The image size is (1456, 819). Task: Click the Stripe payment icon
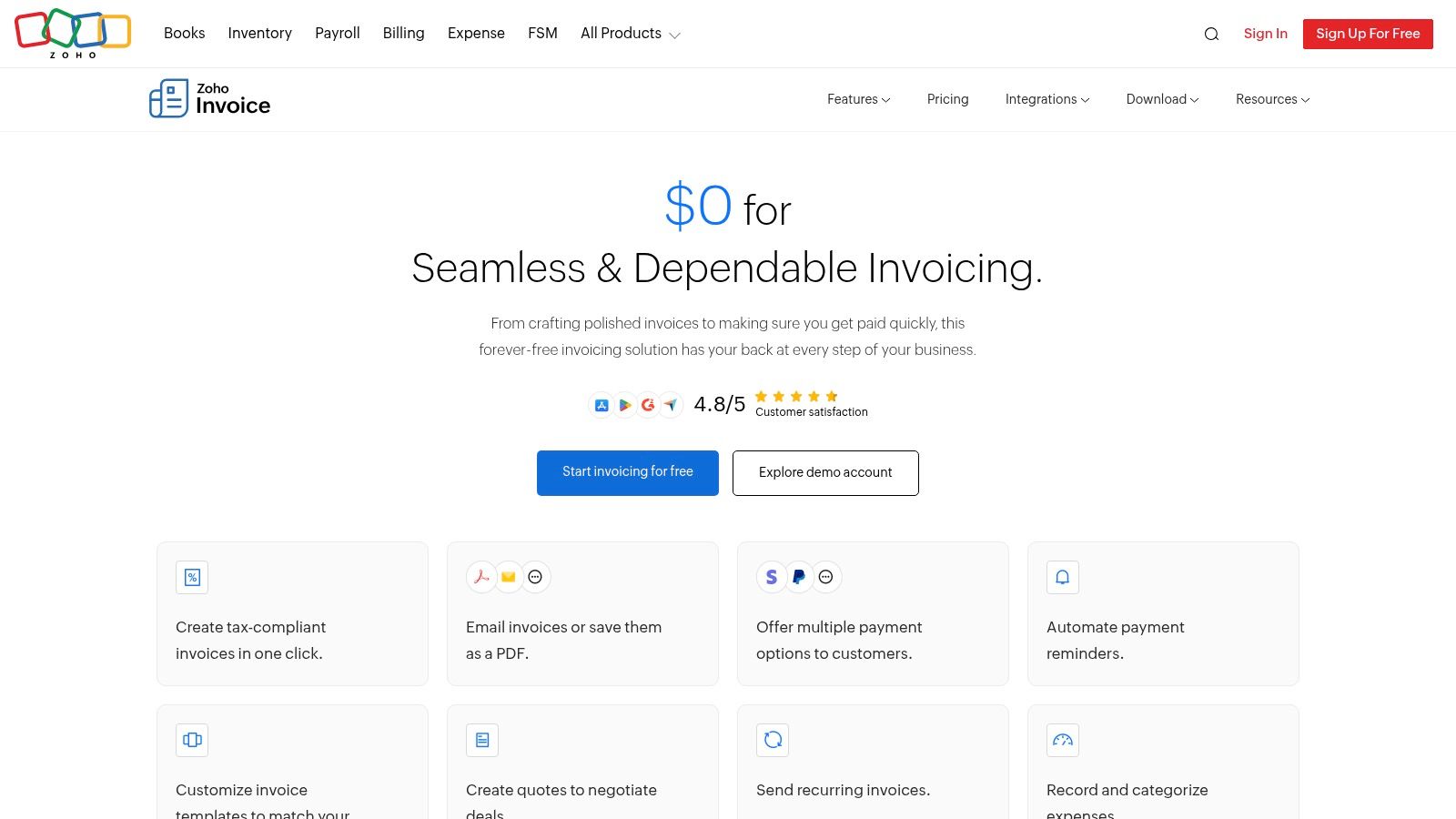(772, 576)
